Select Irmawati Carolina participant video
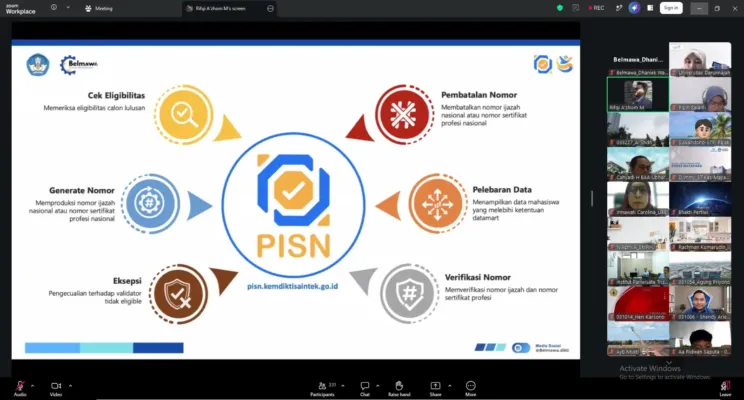Screen dimensions: 744x400 (638, 199)
